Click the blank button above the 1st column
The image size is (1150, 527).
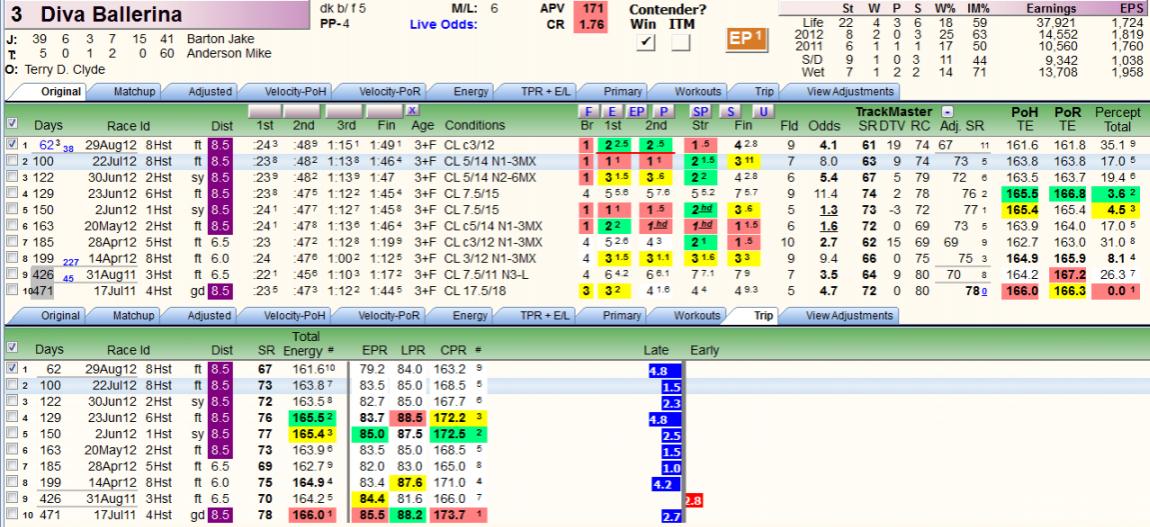click(267, 111)
